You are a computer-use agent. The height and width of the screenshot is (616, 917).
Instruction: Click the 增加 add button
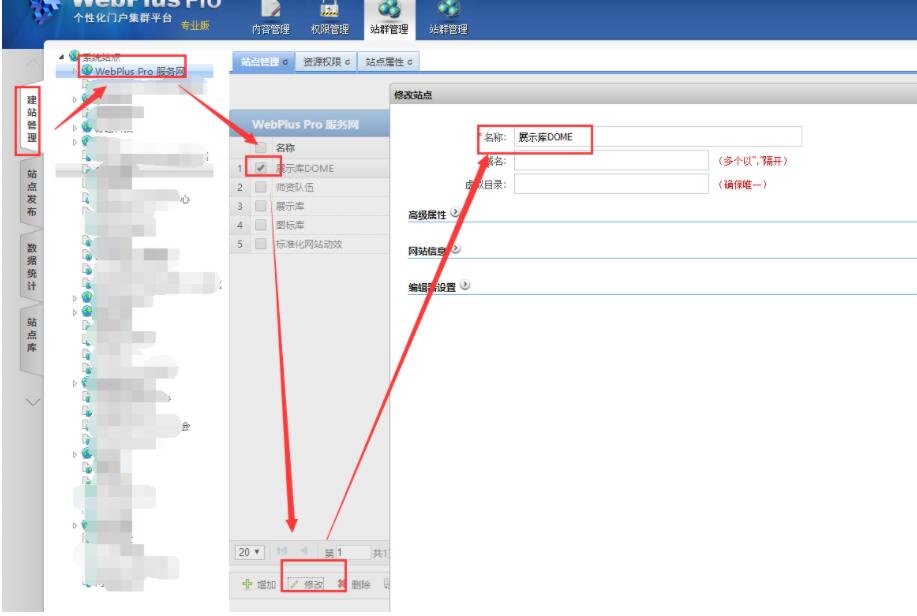[x=259, y=584]
